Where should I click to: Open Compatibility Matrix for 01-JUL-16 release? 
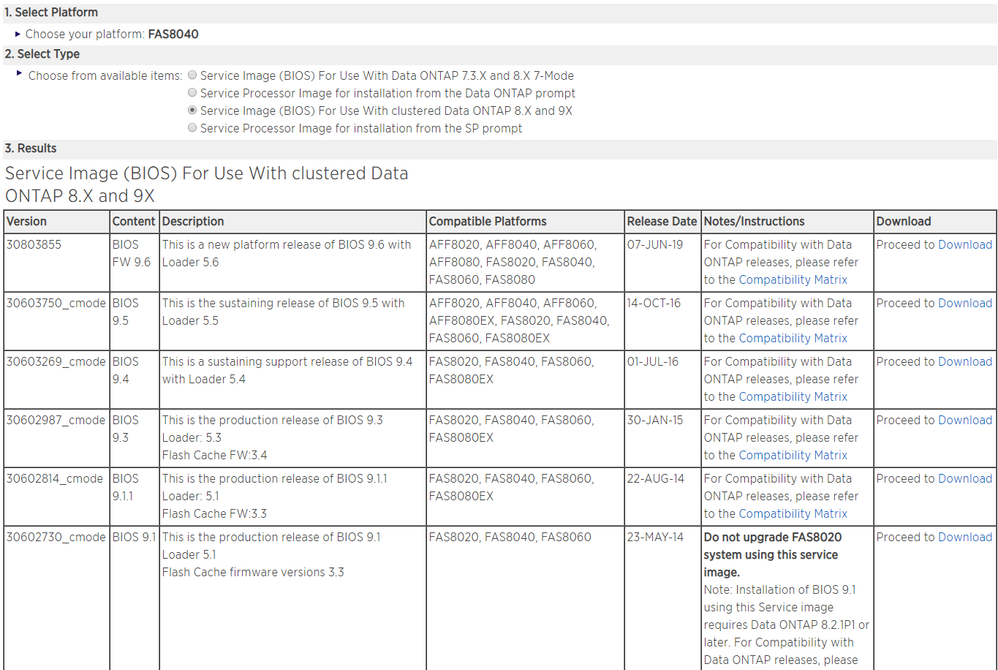coord(792,397)
